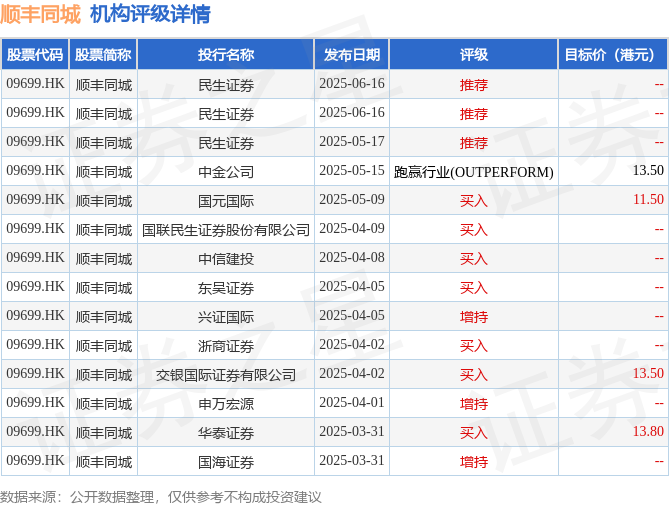Click target price 13.50 in 交银国际 row
The height and width of the screenshot is (506, 669).
(648, 373)
